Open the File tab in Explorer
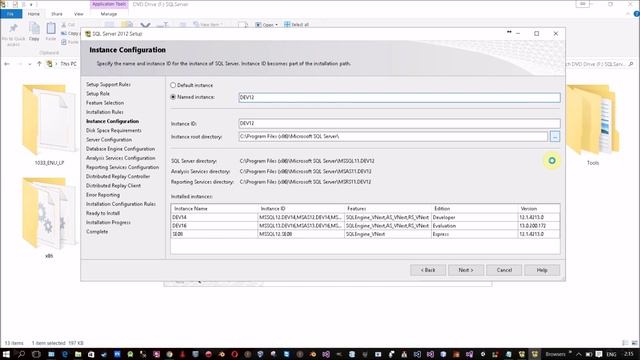 click(11, 14)
